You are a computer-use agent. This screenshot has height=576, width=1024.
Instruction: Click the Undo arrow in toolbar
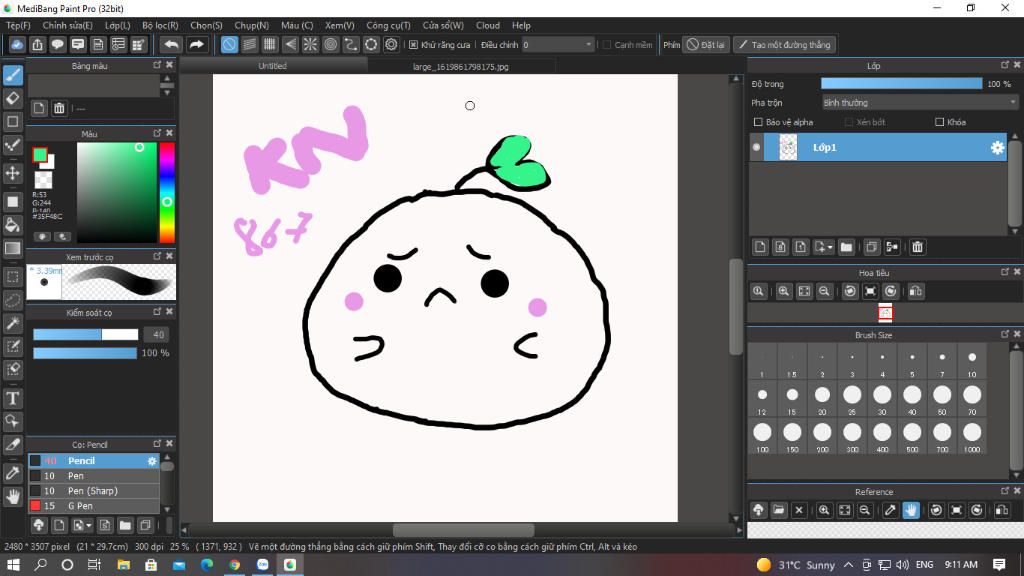tap(171, 44)
